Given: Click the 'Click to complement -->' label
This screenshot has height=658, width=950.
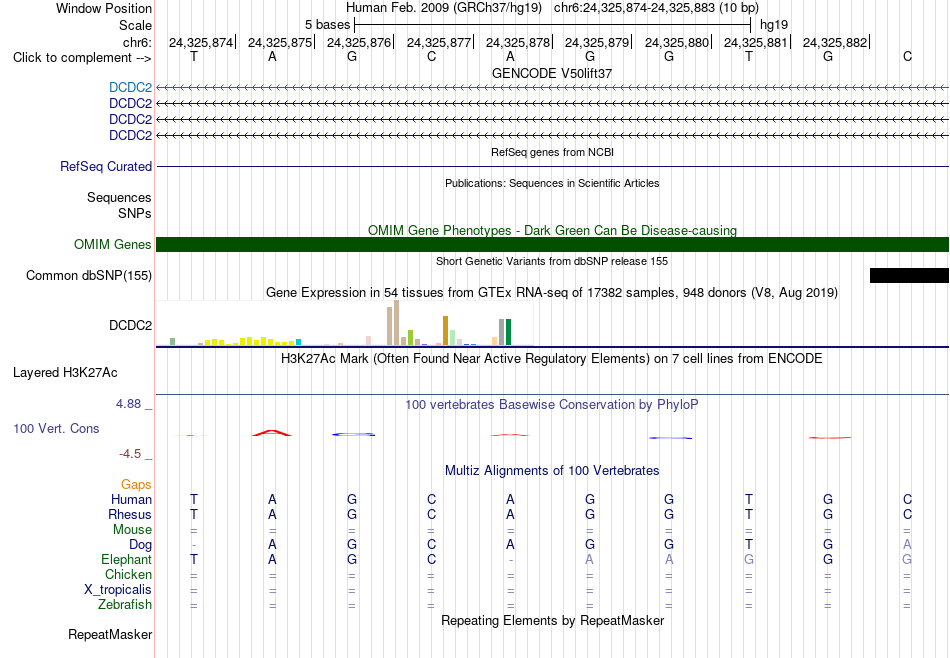Looking at the screenshot, I should [82, 58].
